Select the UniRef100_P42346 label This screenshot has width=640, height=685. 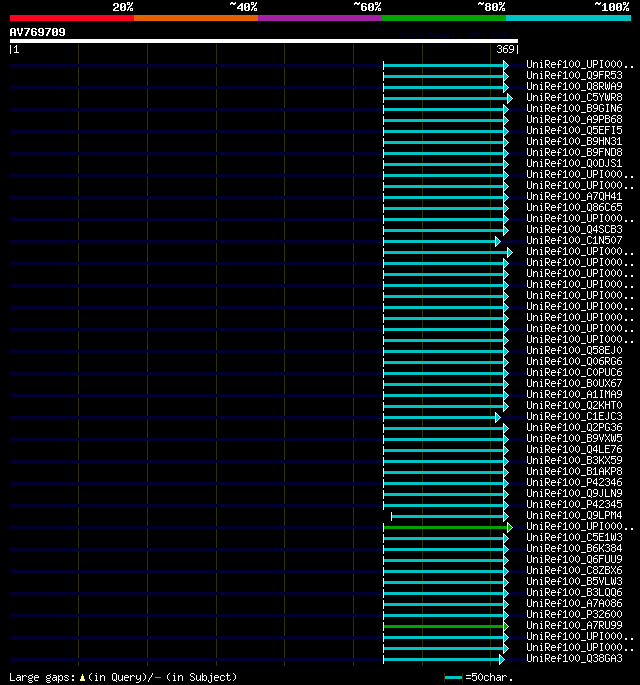[x=574, y=482]
